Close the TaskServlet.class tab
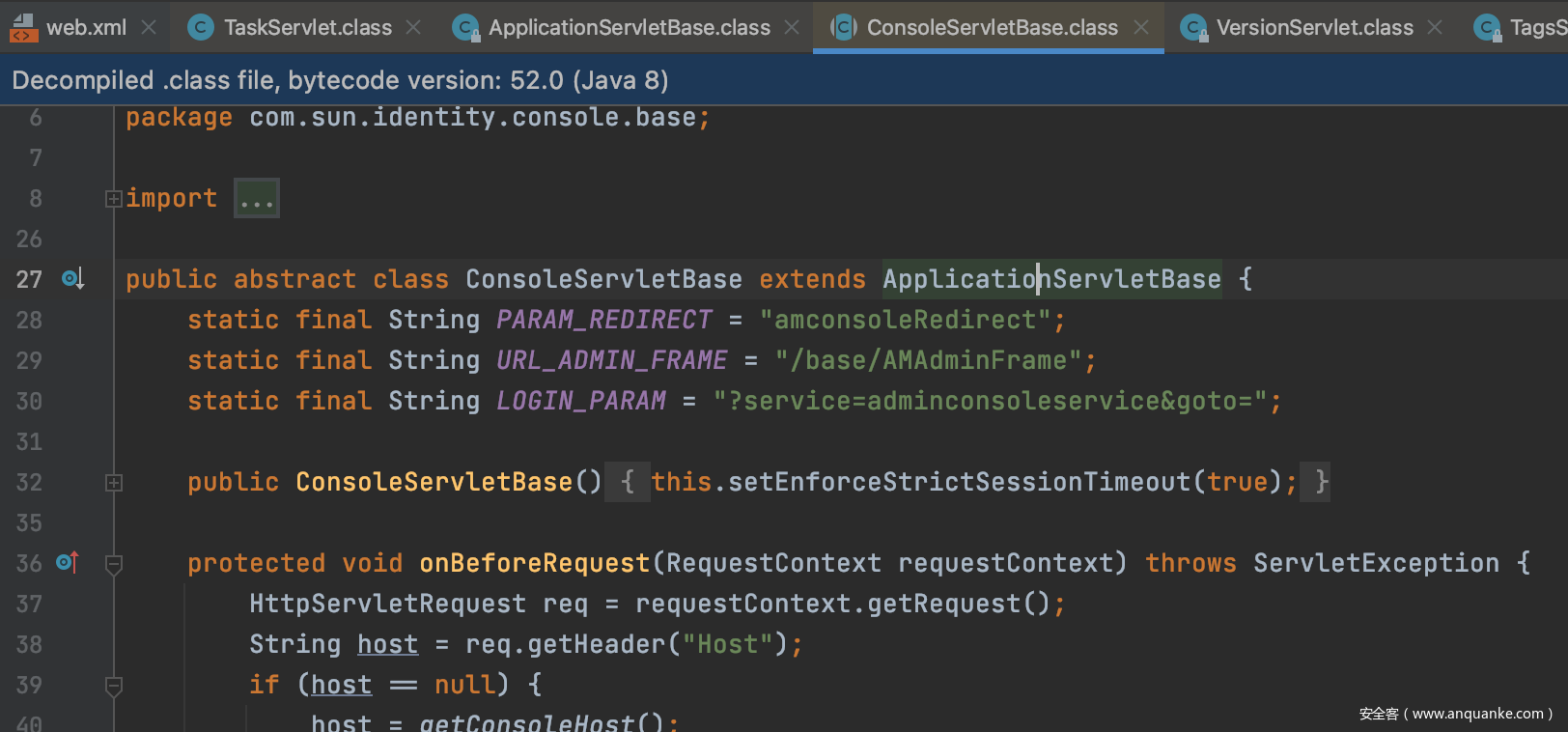This screenshot has height=732, width=1568. click(413, 28)
